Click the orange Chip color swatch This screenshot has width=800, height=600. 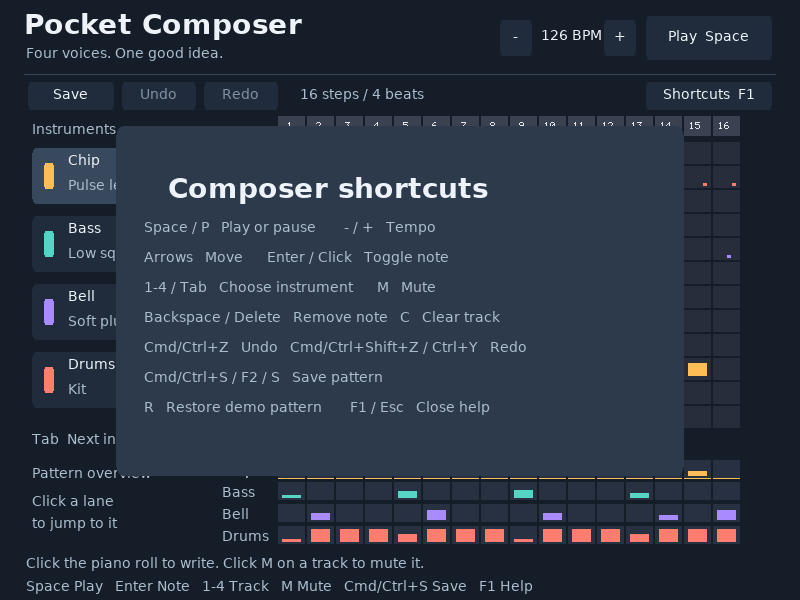(x=49, y=176)
